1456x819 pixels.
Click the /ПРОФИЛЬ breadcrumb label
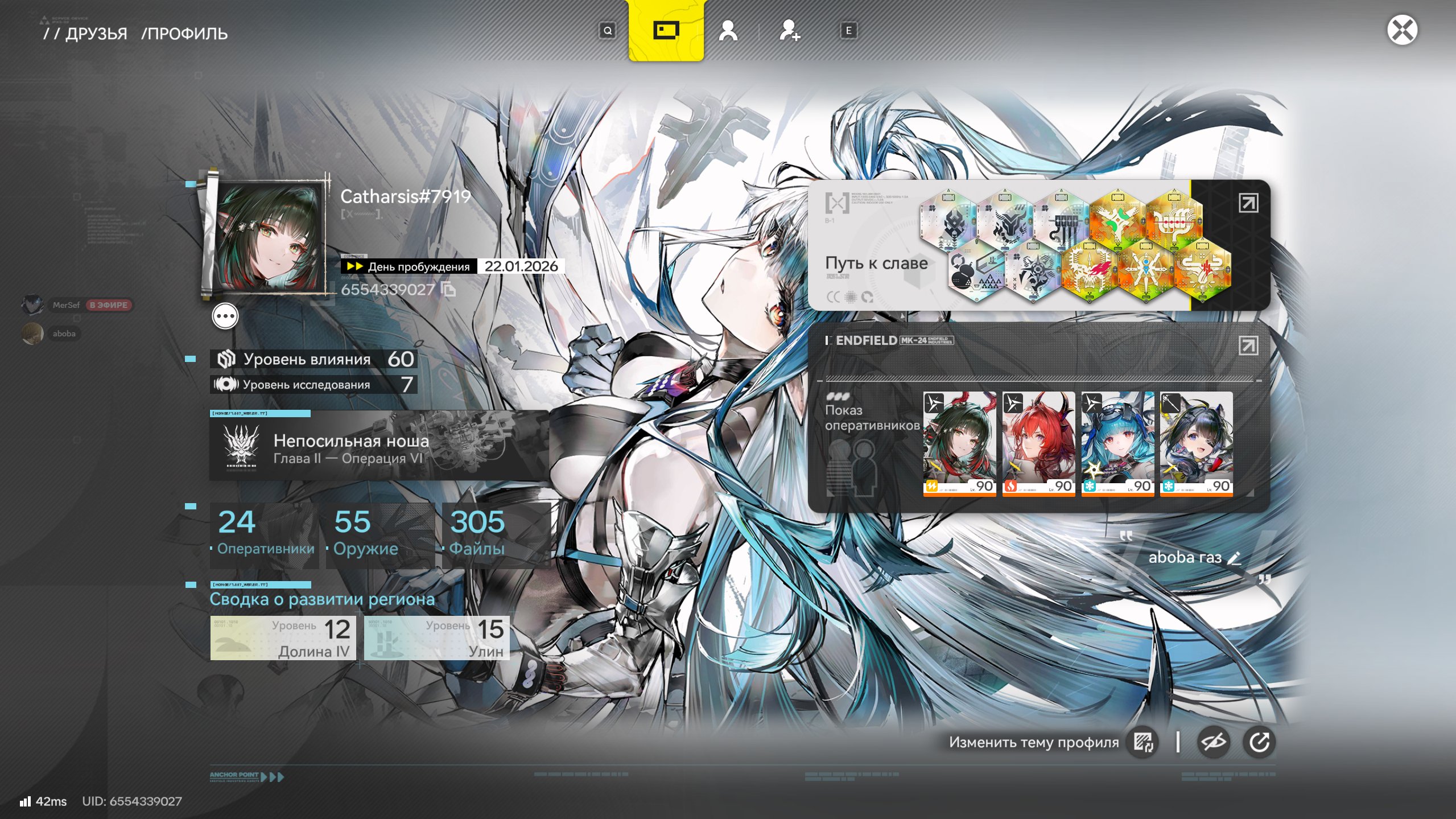pyautogui.click(x=184, y=34)
